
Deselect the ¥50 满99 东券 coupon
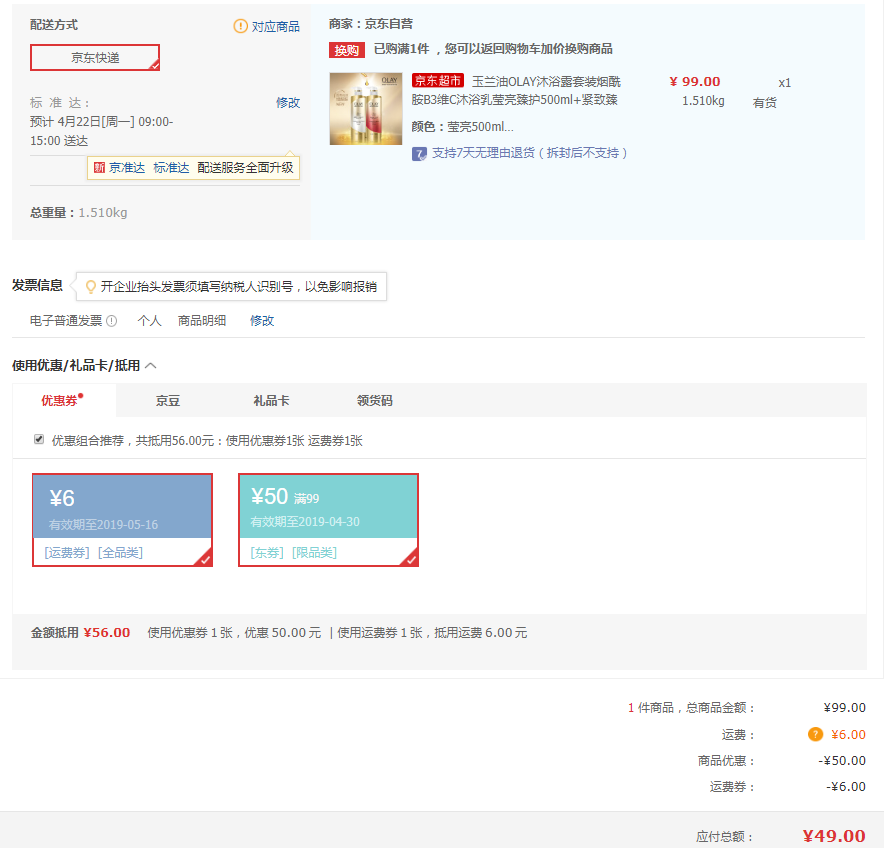[328, 520]
